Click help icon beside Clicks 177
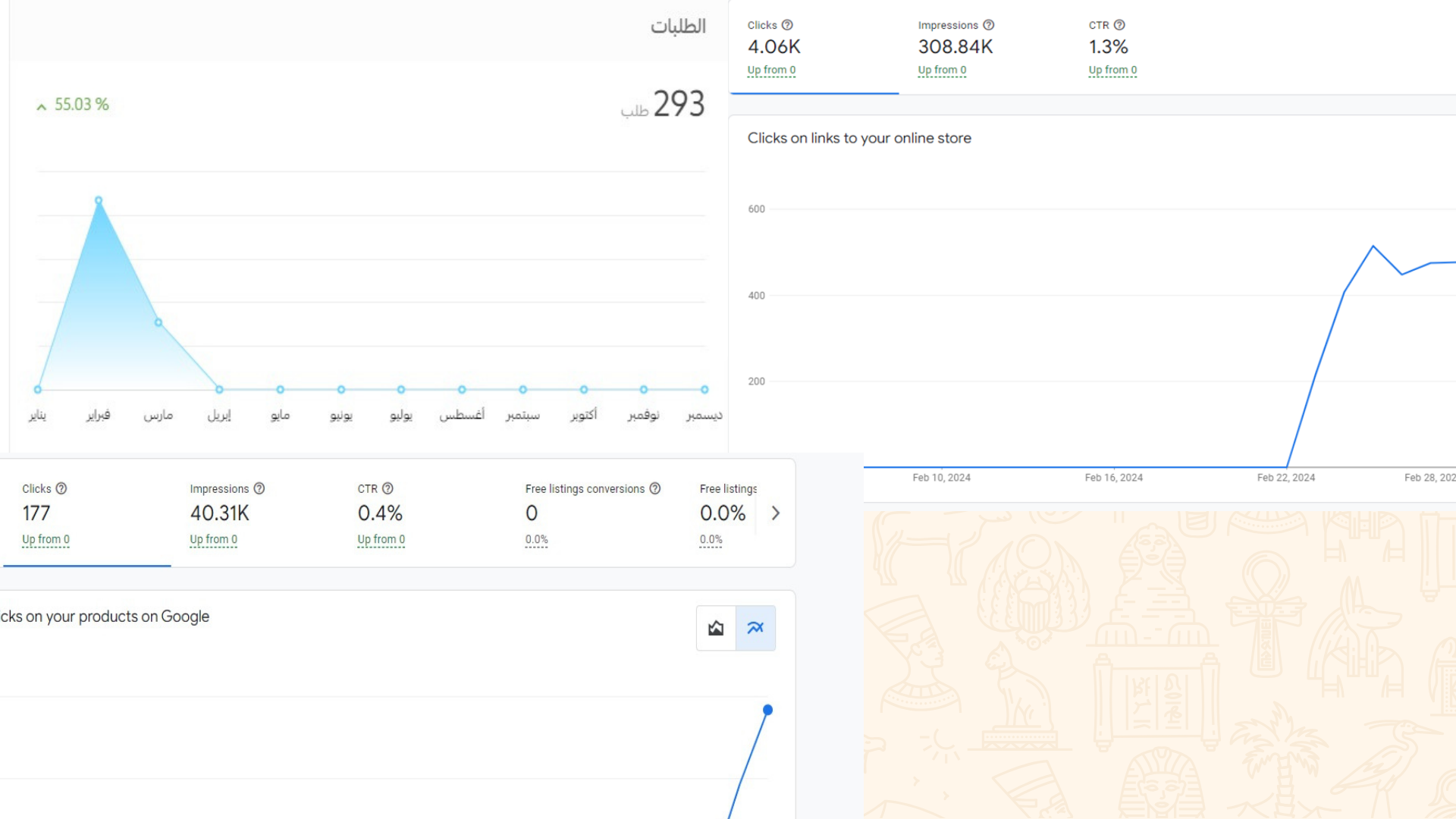The height and width of the screenshot is (819, 1456). tap(61, 488)
